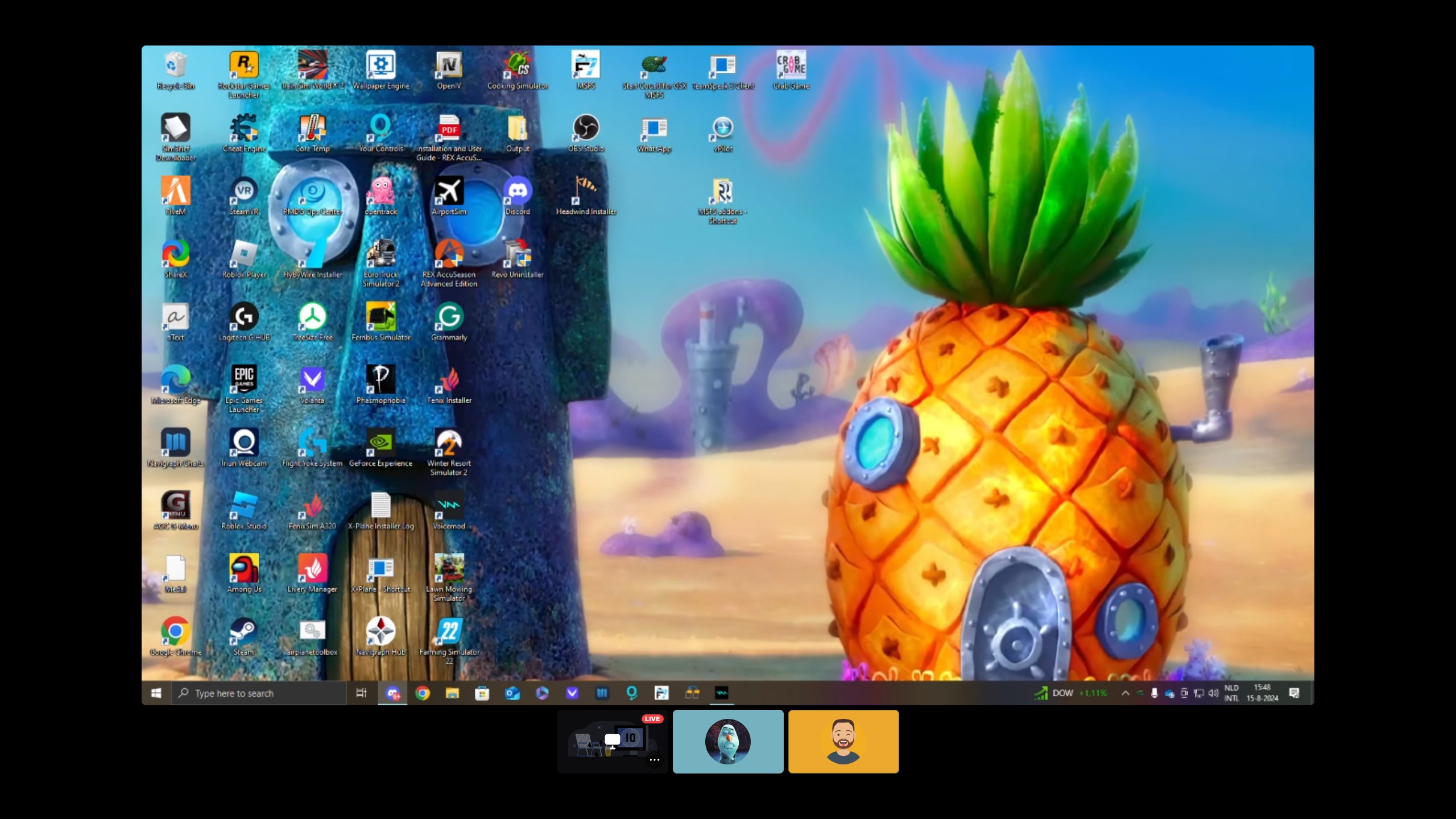Open more options on the LIVE stream tile
1456x819 pixels.
(x=655, y=760)
